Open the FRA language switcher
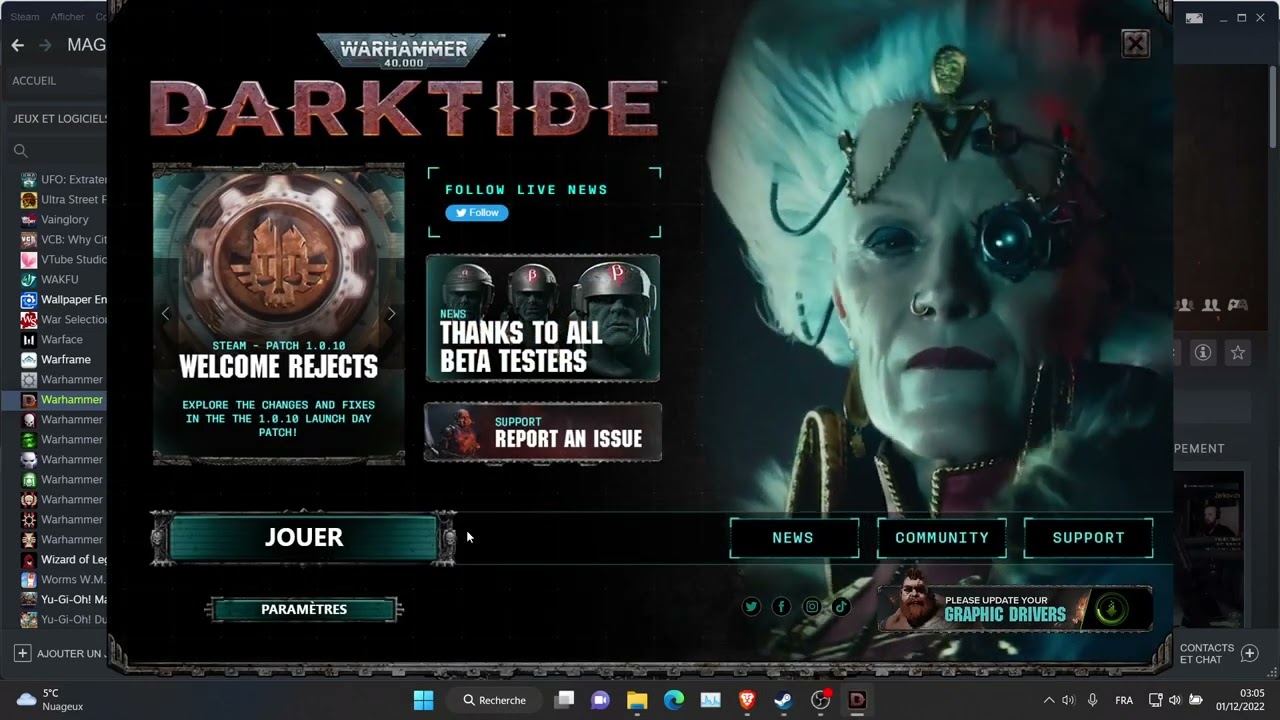The width and height of the screenshot is (1280, 720). point(1124,700)
